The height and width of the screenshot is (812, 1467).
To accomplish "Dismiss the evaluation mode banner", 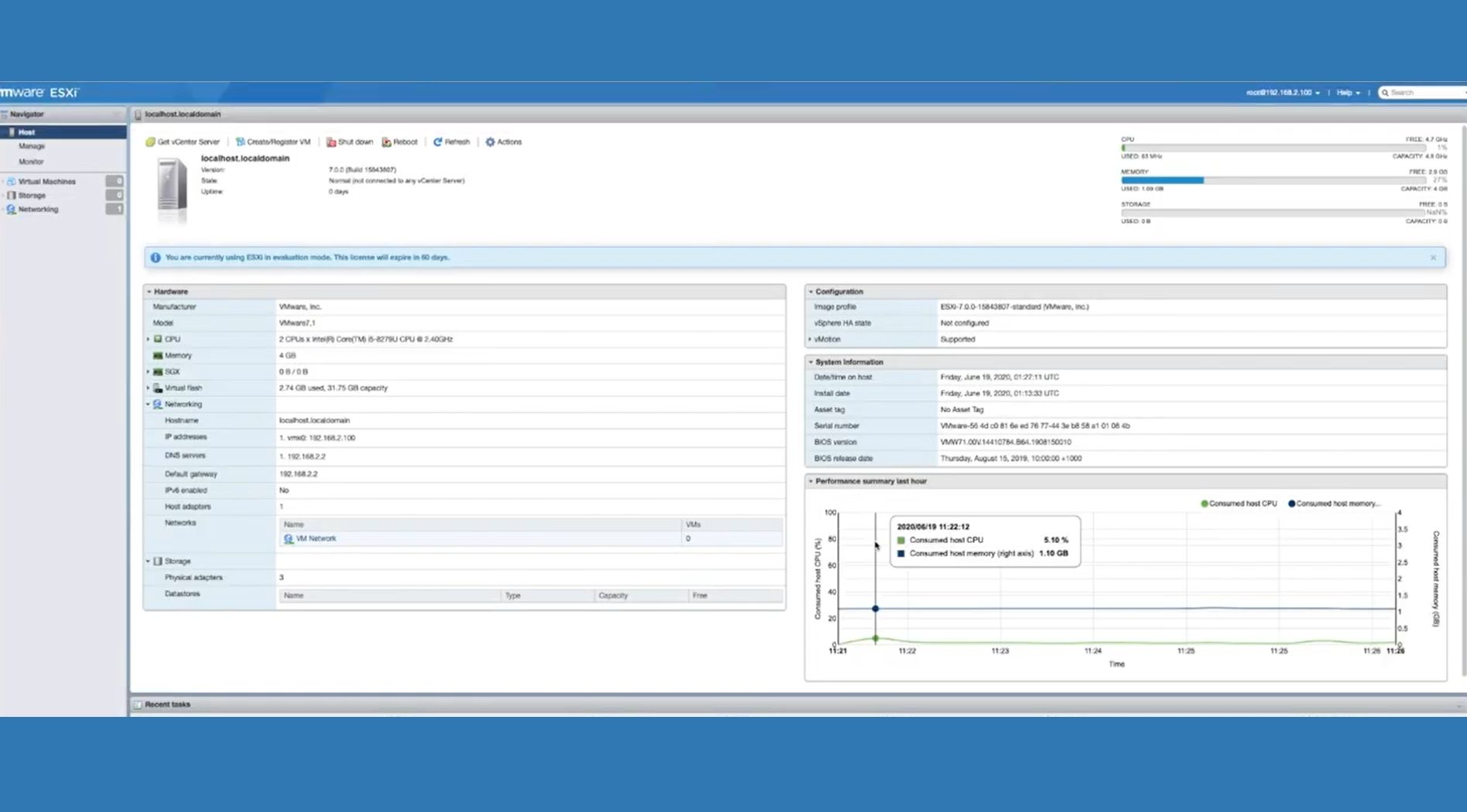I will pos(1433,258).
